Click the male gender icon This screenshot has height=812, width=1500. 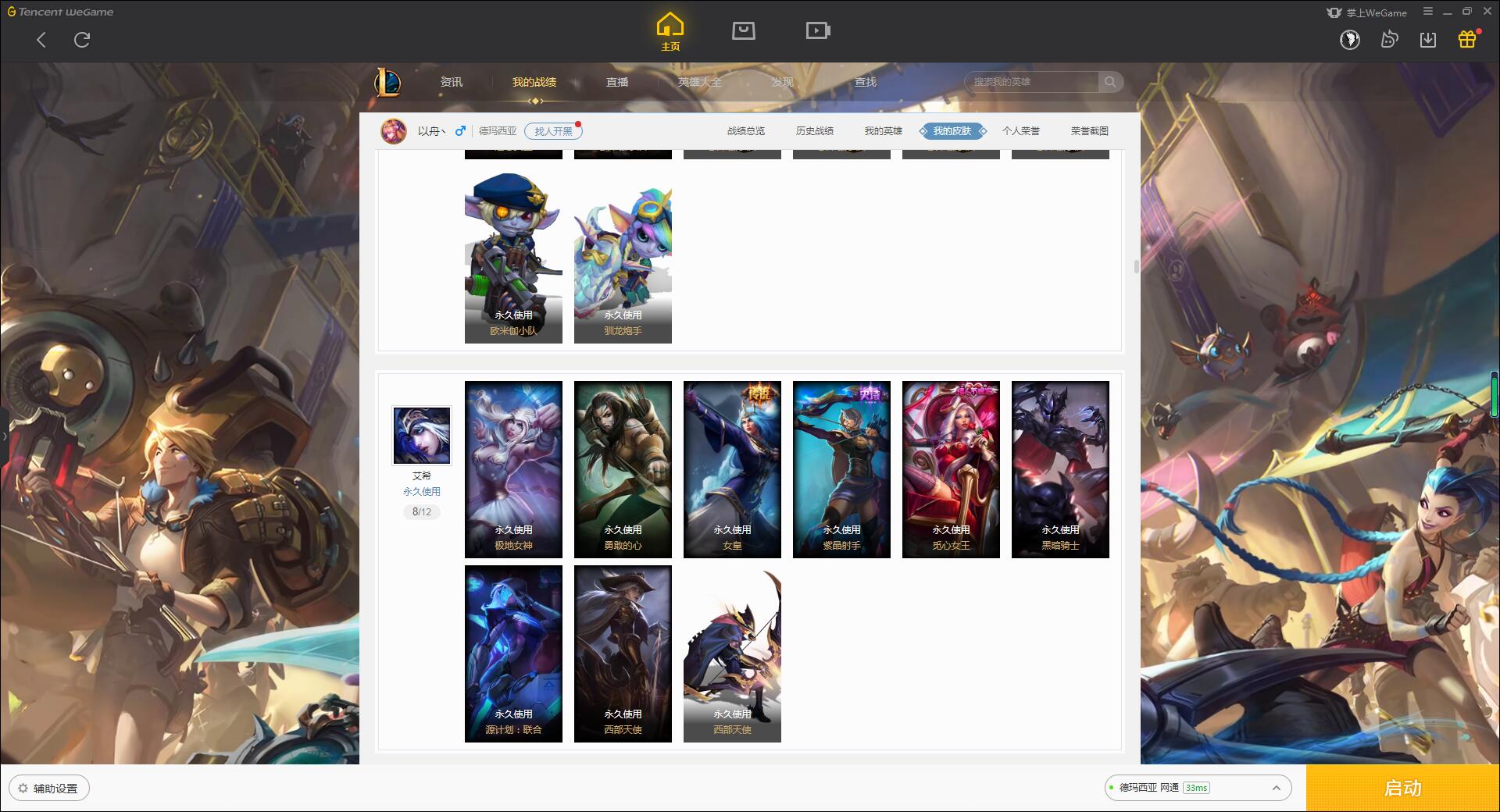pos(460,131)
